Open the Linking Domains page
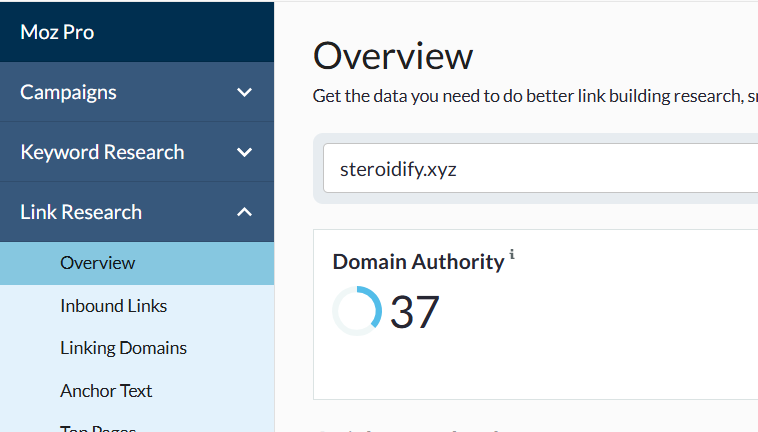The image size is (758, 432). tap(123, 348)
